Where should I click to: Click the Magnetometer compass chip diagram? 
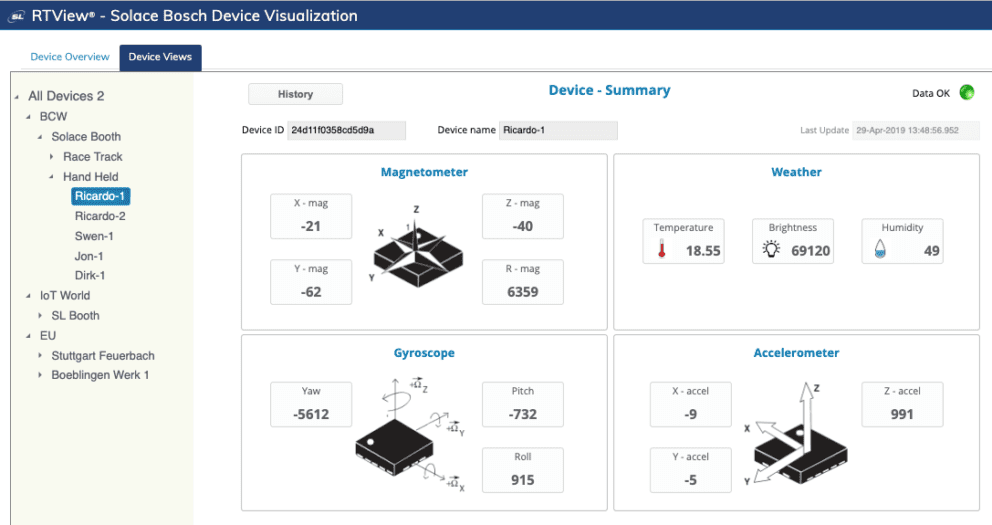pos(416,243)
